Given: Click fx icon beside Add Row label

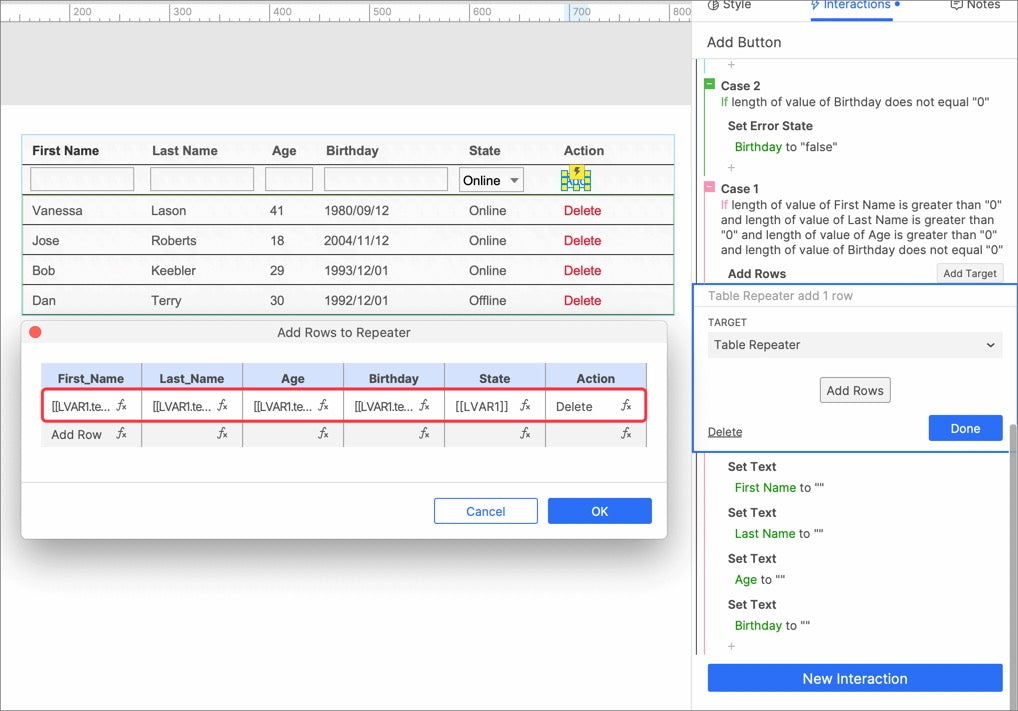Looking at the screenshot, I should pyautogui.click(x=121, y=434).
